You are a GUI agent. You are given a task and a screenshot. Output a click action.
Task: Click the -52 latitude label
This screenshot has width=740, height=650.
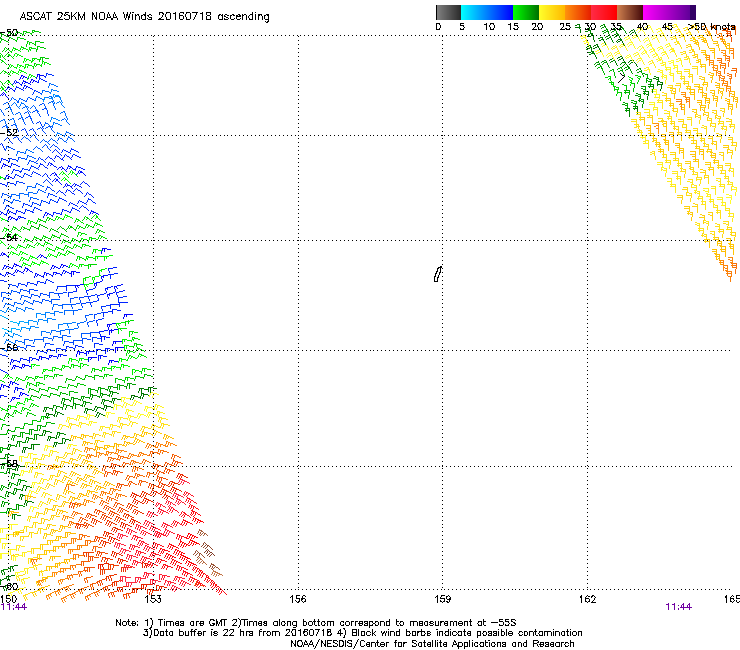point(10,133)
